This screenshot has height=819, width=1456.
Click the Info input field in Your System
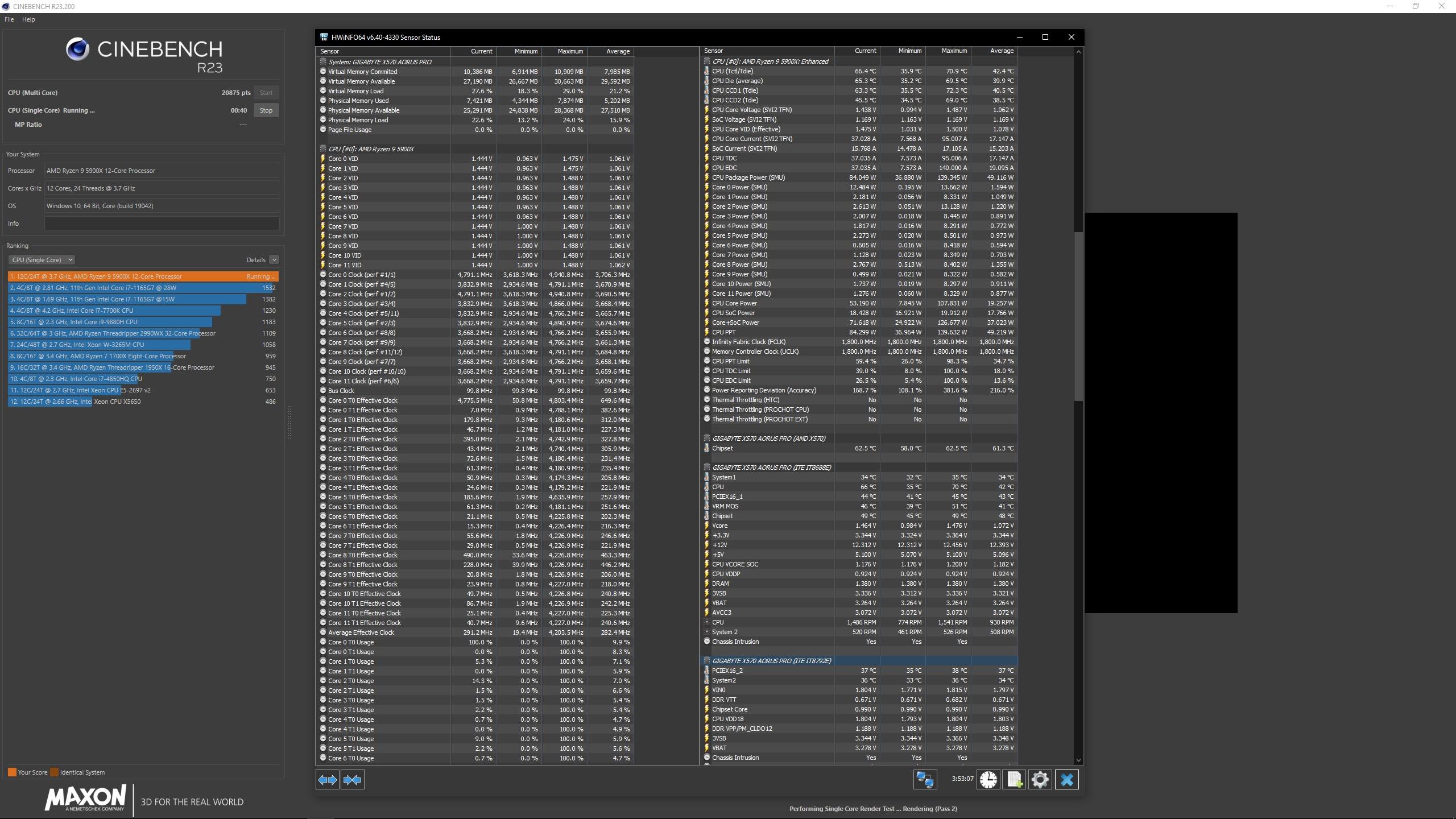162,224
